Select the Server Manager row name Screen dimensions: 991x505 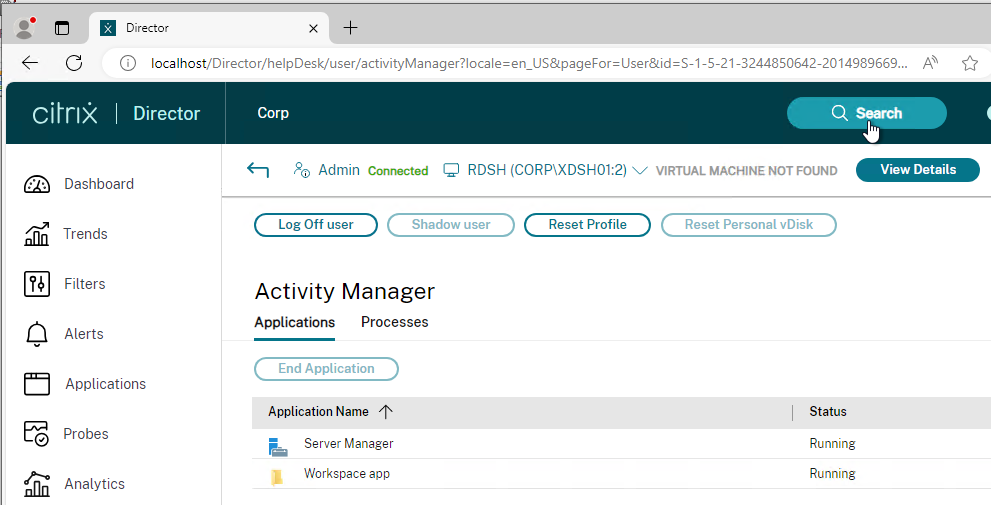(x=349, y=444)
